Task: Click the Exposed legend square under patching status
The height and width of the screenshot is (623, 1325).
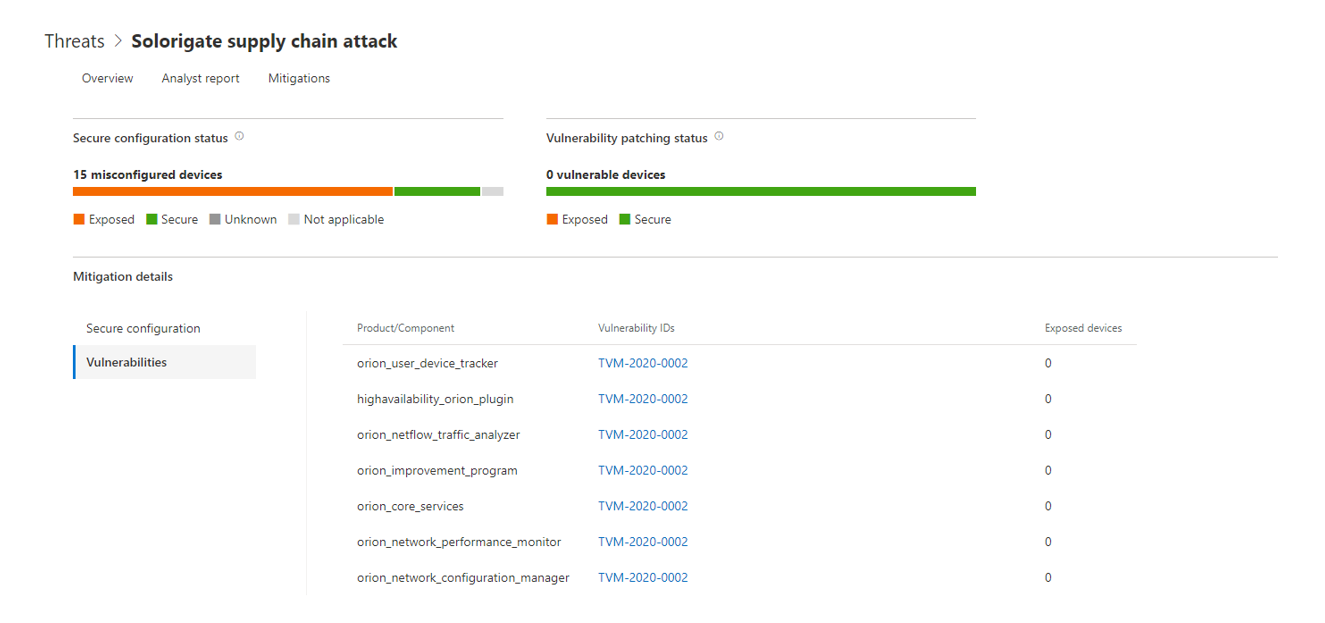Action: click(551, 218)
